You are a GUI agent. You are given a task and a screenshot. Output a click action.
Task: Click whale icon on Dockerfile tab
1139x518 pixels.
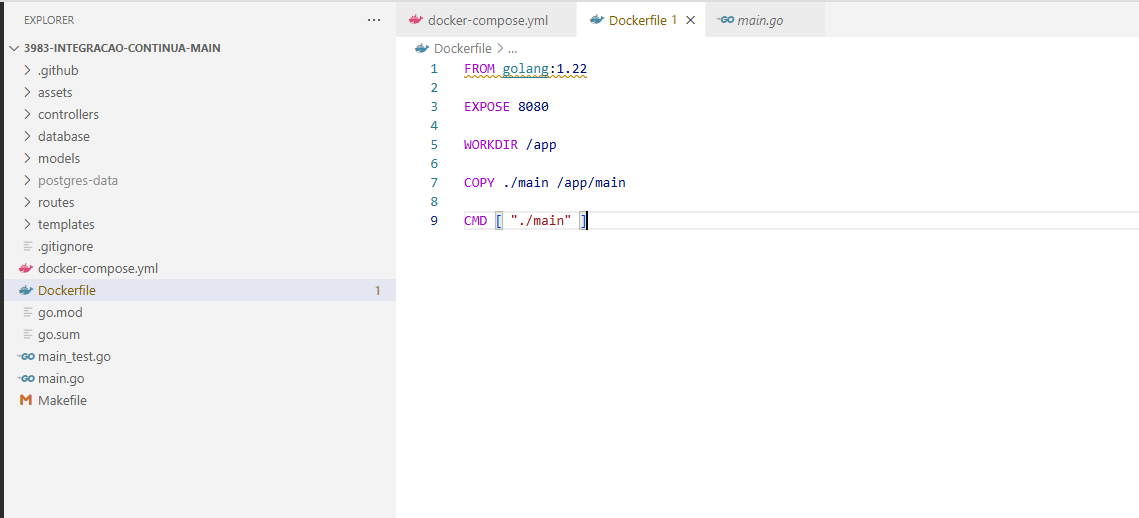[x=596, y=20]
